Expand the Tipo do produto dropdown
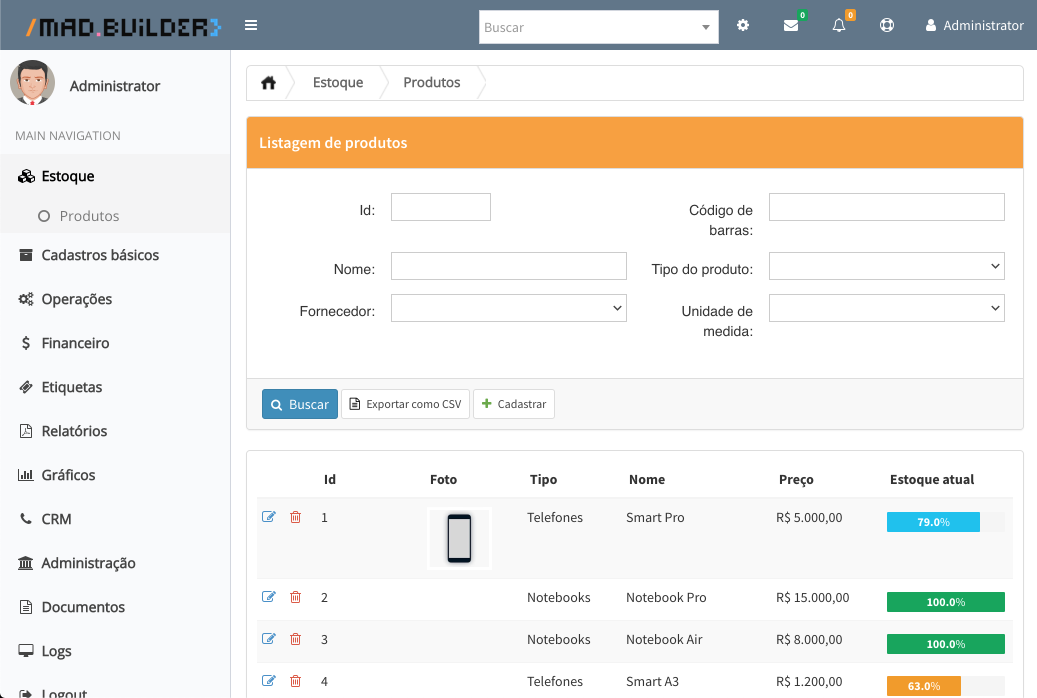Image resolution: width=1037 pixels, height=698 pixels. pyautogui.click(x=886, y=266)
